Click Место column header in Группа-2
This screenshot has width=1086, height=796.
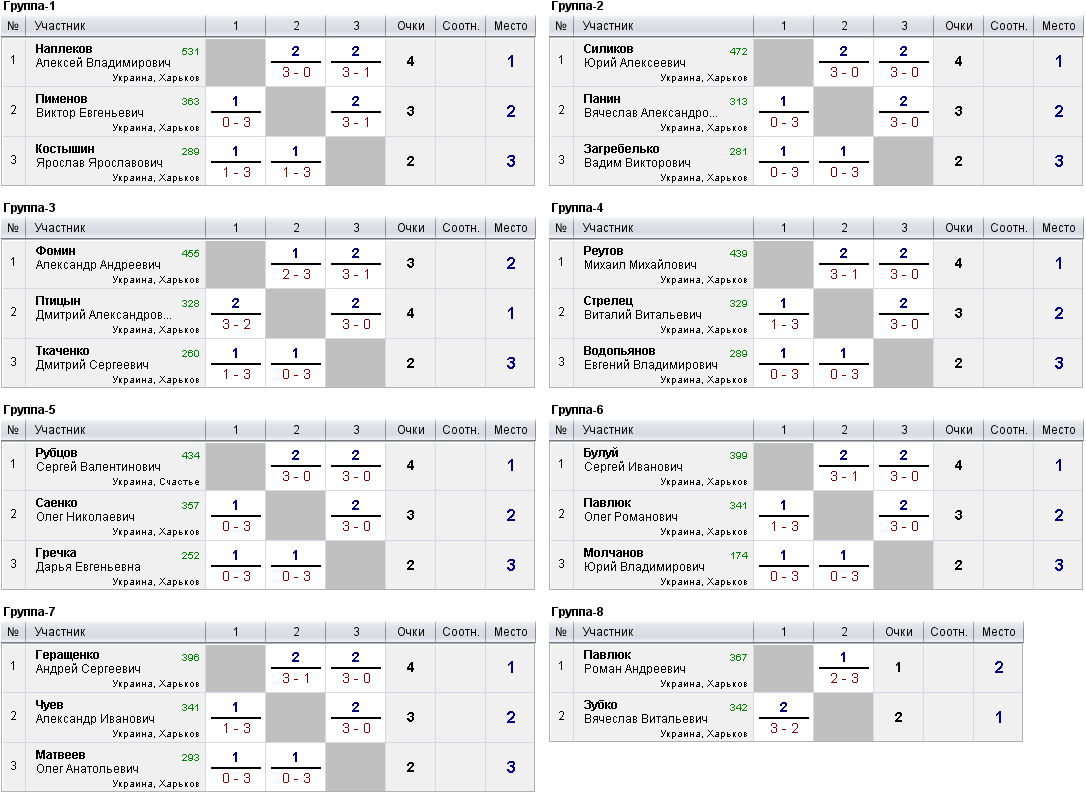pyautogui.click(x=1058, y=26)
